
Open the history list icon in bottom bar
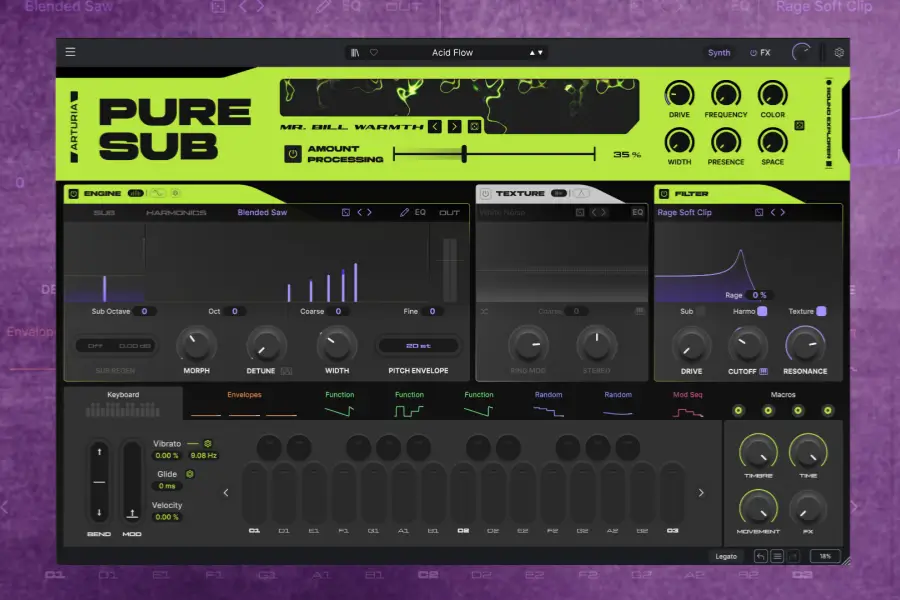[x=777, y=556]
